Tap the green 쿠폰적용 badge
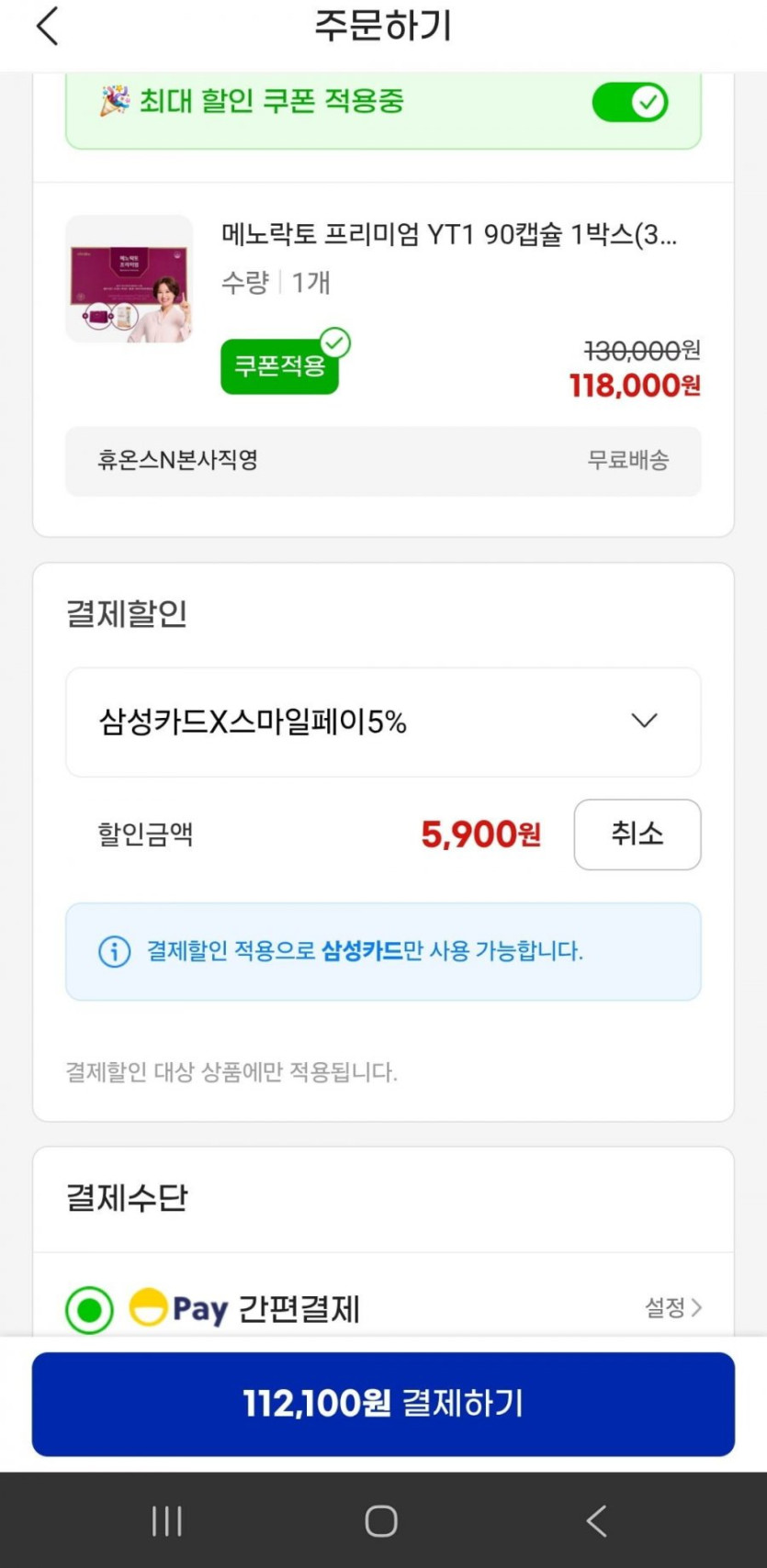This screenshot has width=767, height=1568. point(280,365)
